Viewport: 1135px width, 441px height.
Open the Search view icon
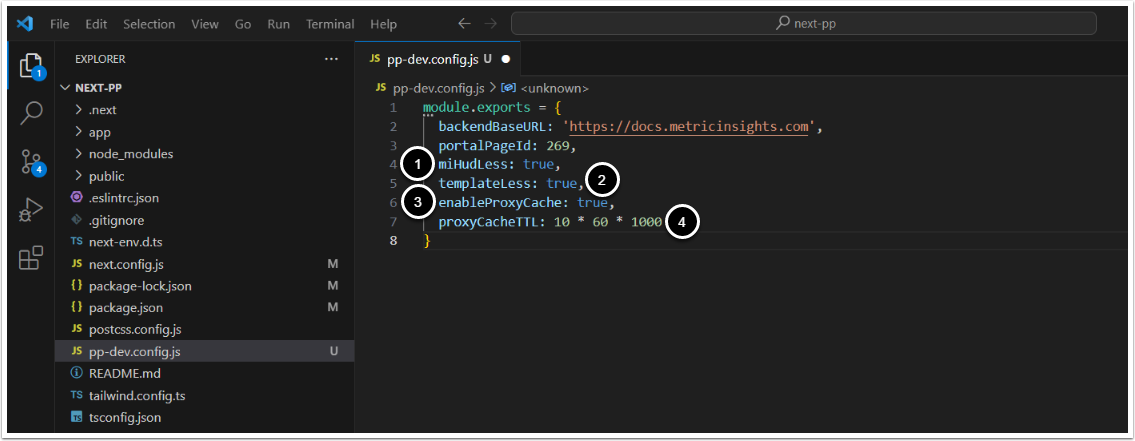coord(31,113)
